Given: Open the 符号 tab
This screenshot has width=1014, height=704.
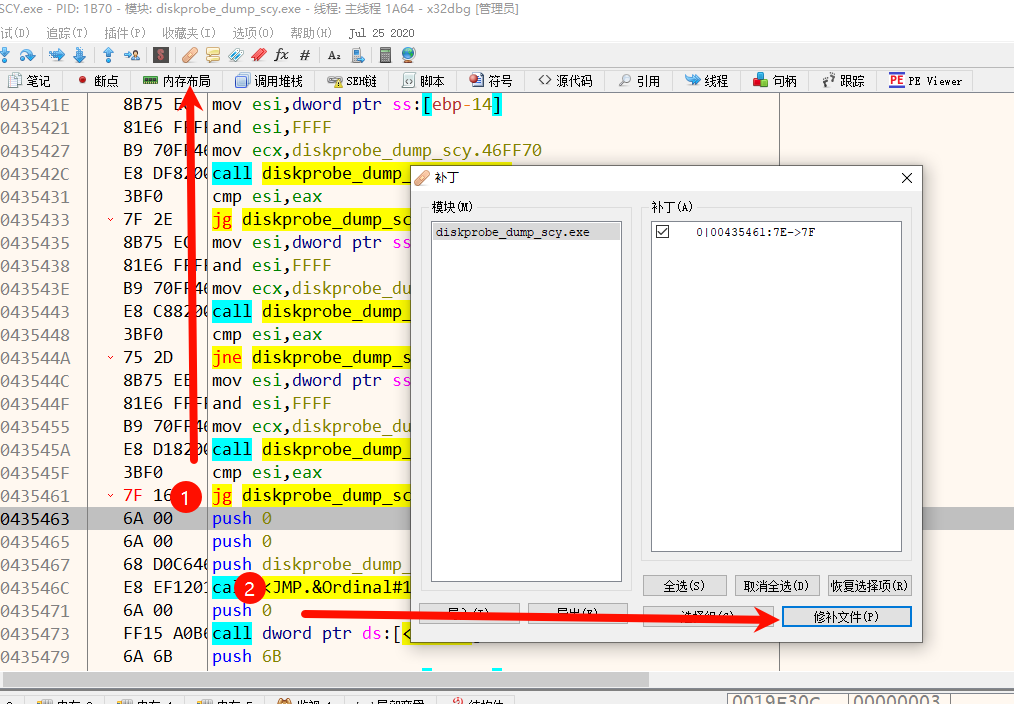Looking at the screenshot, I should pyautogui.click(x=491, y=81).
